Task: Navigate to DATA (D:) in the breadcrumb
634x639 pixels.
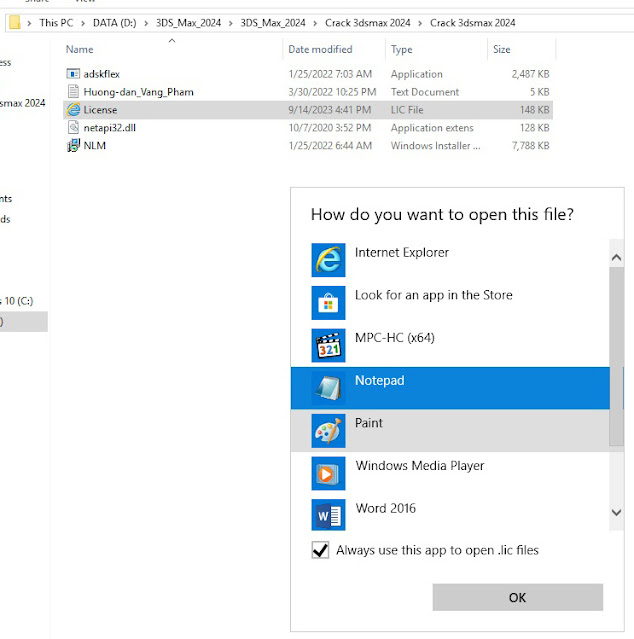Action: [x=114, y=23]
